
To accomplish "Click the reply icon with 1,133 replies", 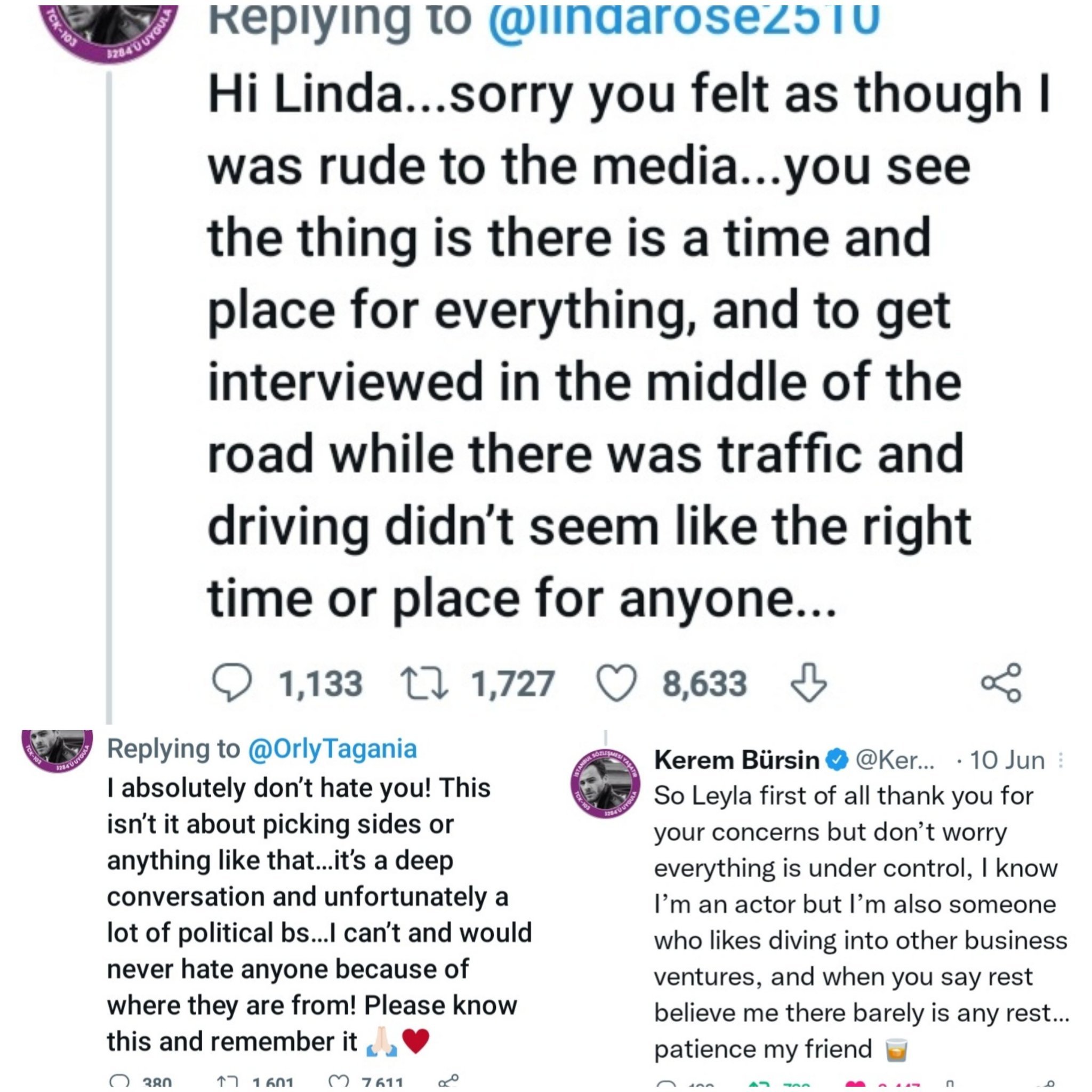I will 230,683.
